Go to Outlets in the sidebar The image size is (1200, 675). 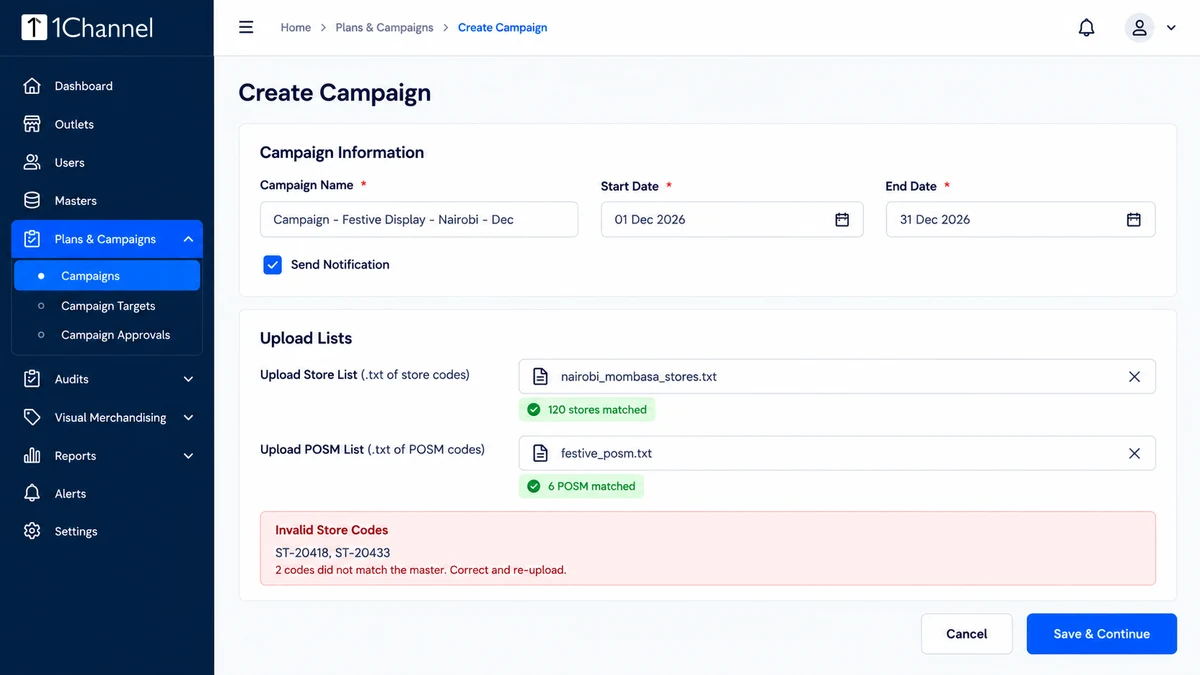107,124
